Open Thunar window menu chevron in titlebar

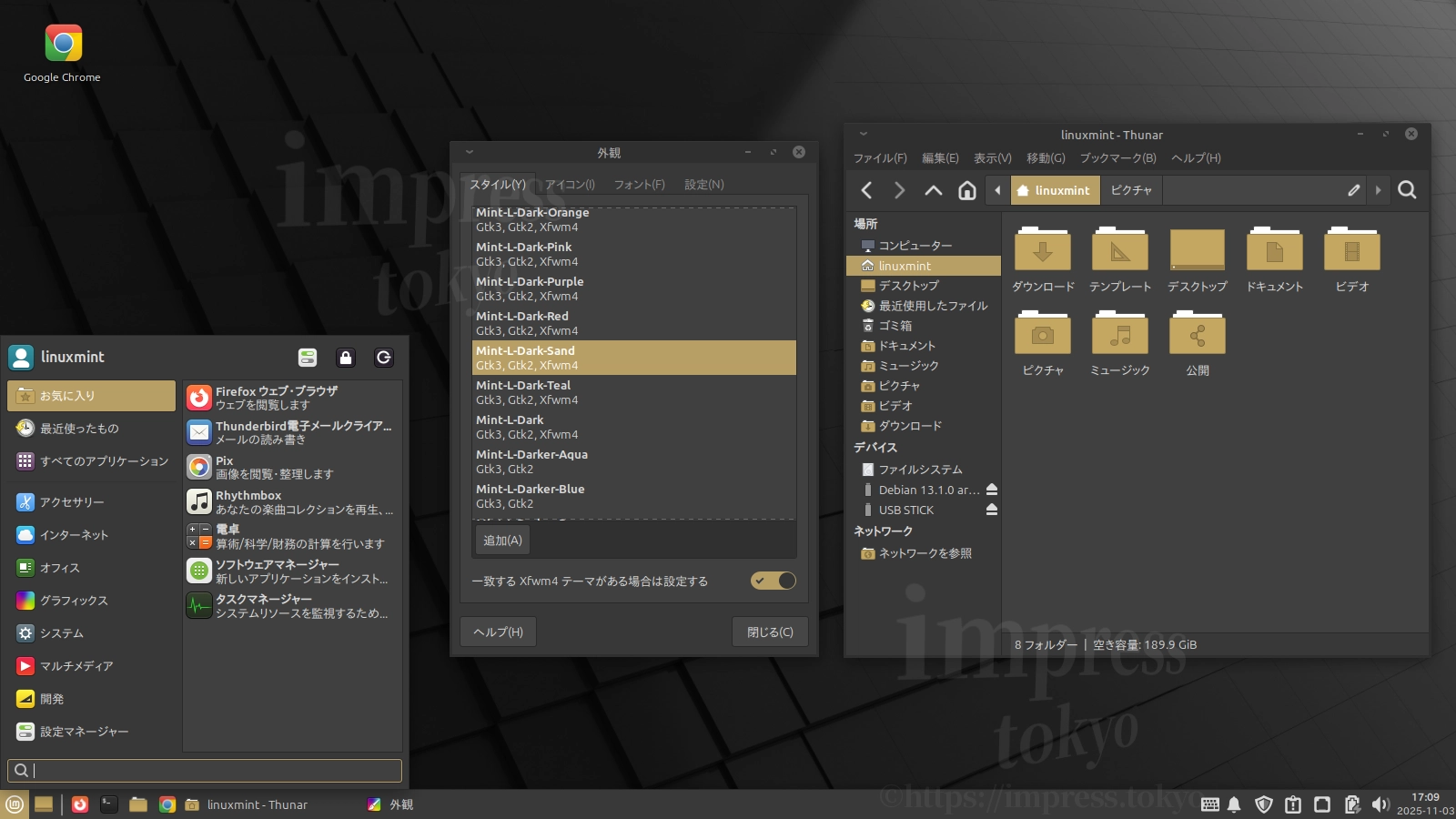coord(864,134)
